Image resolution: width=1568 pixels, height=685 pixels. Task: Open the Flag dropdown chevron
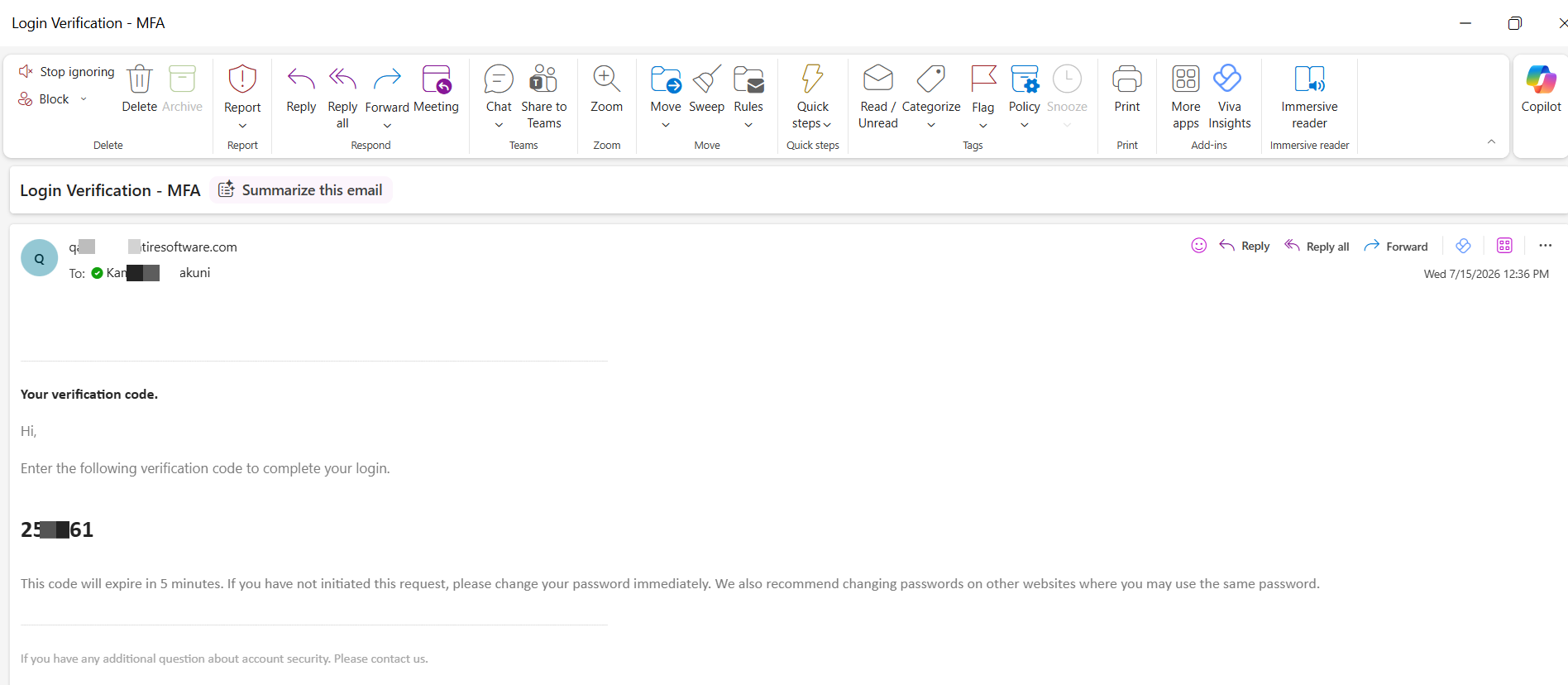pyautogui.click(x=983, y=126)
